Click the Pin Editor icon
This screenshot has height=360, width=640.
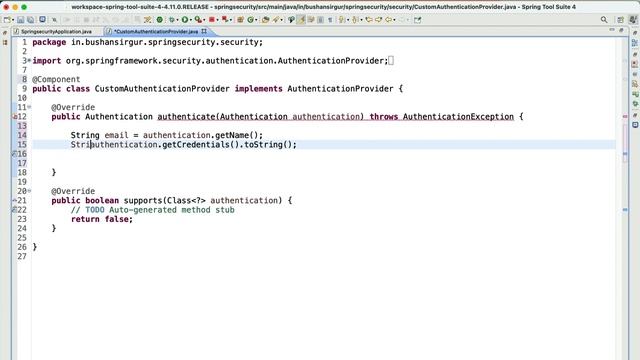click(418, 20)
